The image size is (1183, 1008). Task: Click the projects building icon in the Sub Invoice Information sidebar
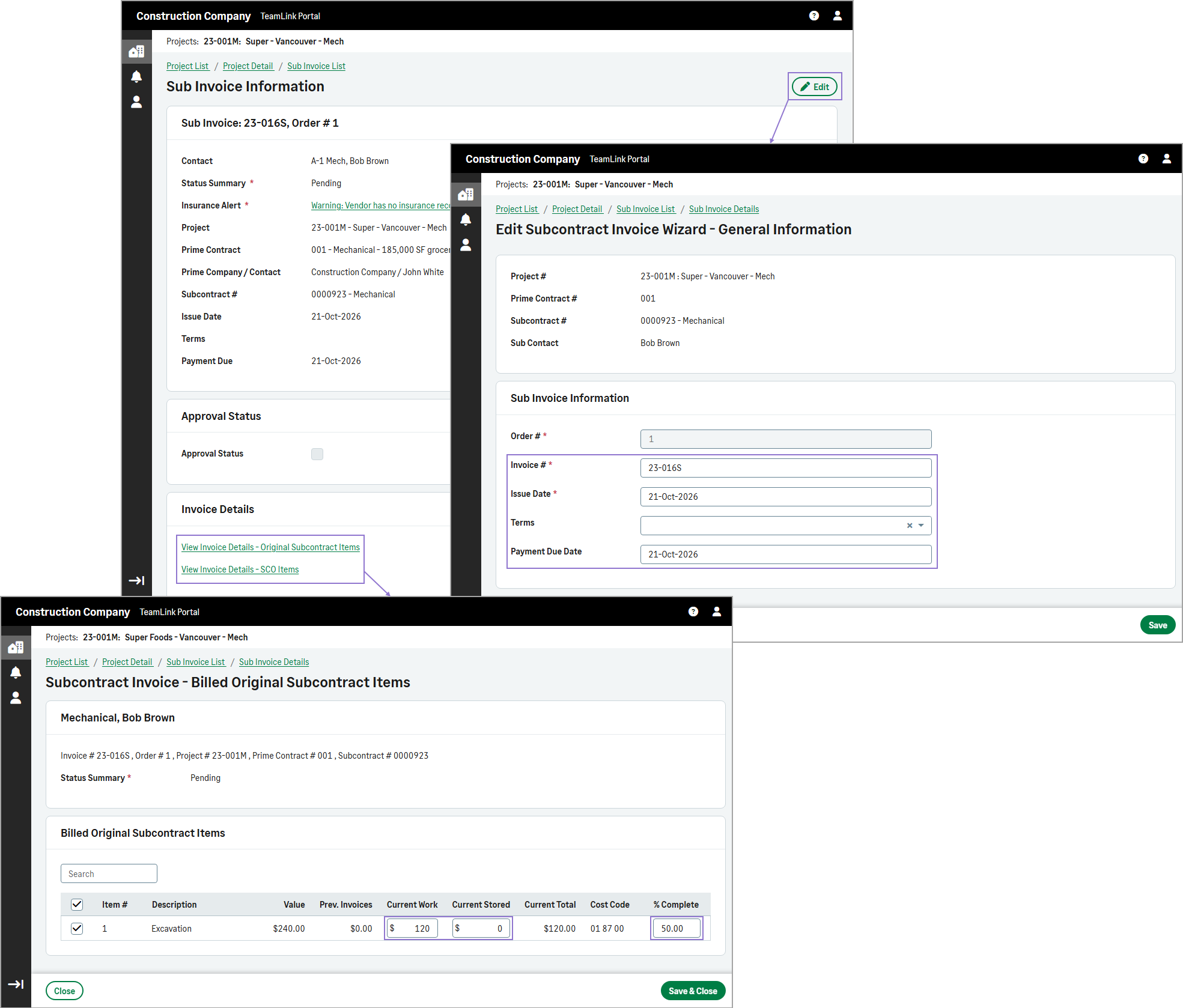coord(136,52)
